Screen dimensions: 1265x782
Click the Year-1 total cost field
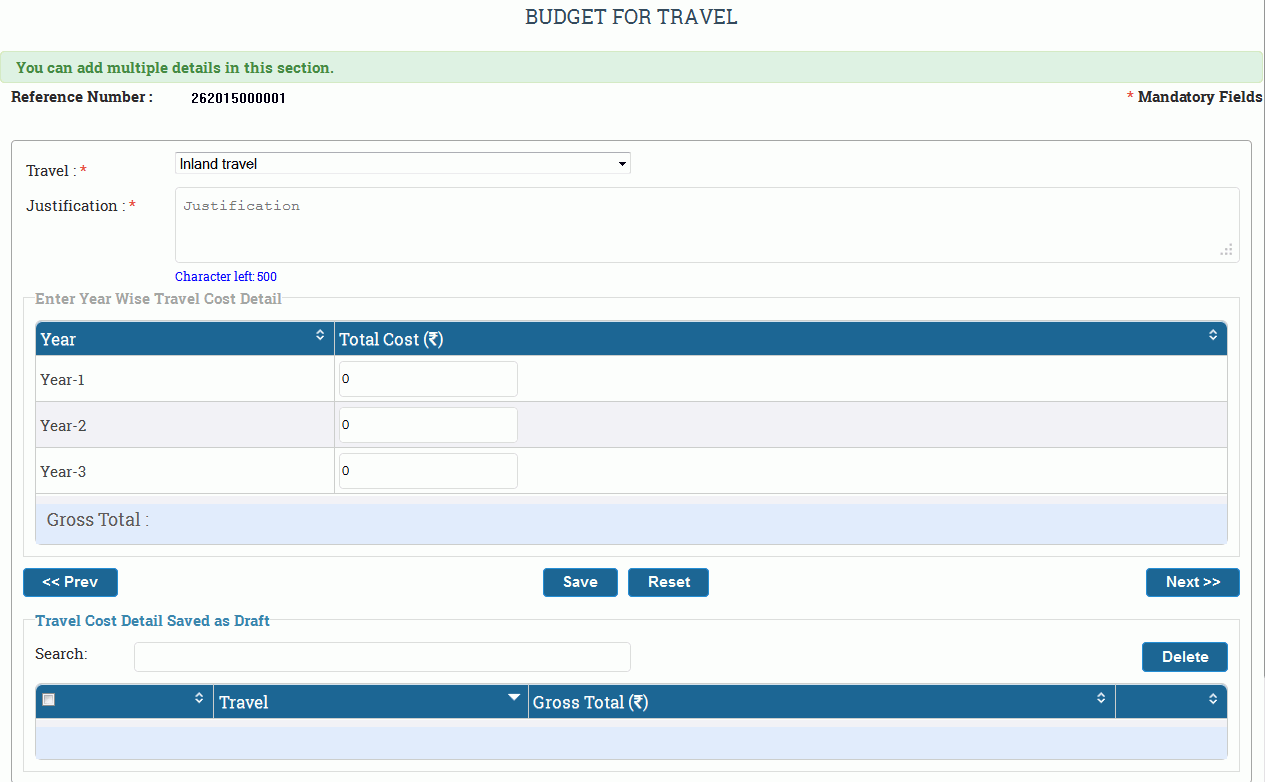pyautogui.click(x=428, y=379)
